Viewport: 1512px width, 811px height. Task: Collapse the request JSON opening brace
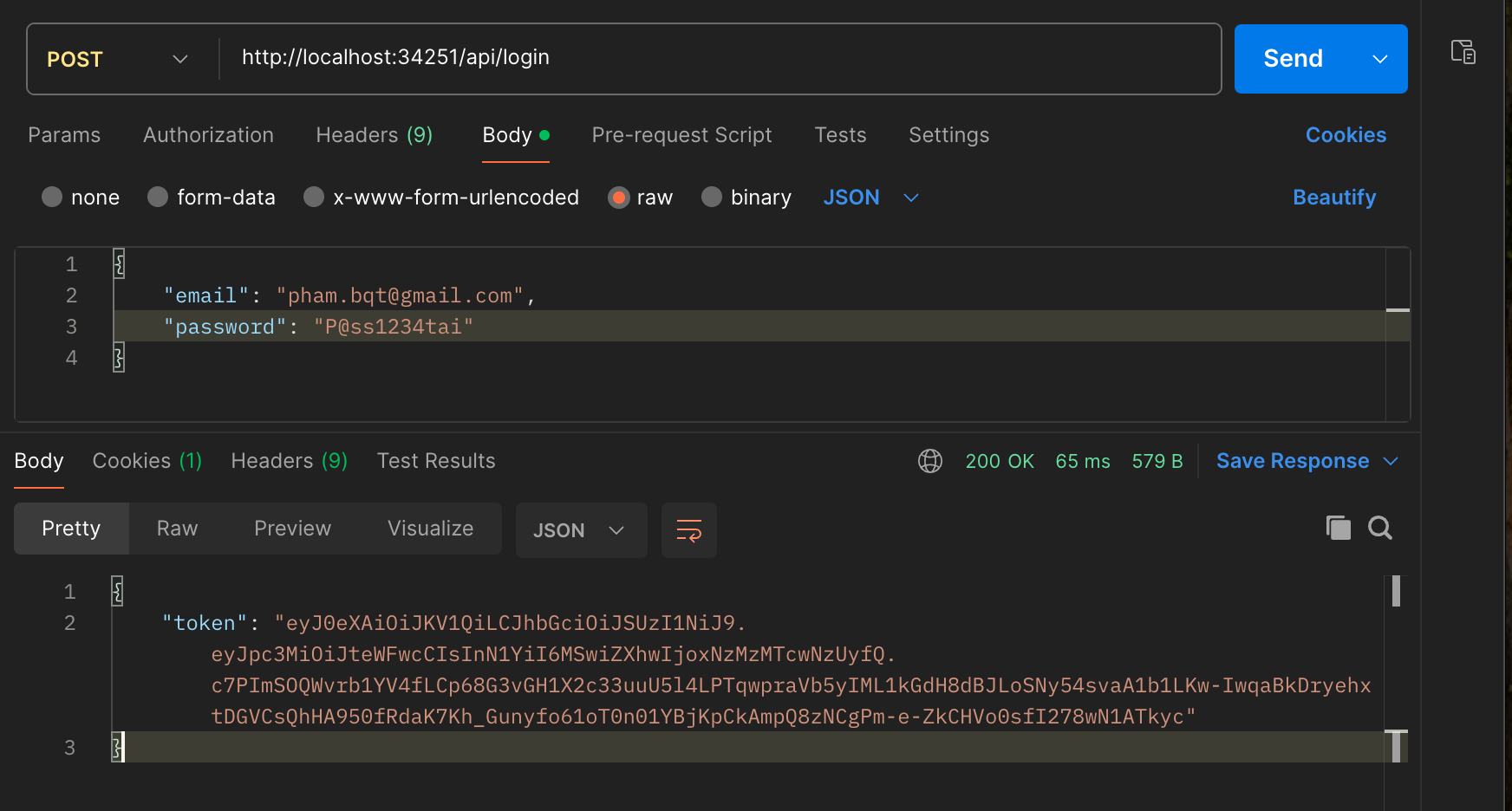pyautogui.click(x=119, y=264)
